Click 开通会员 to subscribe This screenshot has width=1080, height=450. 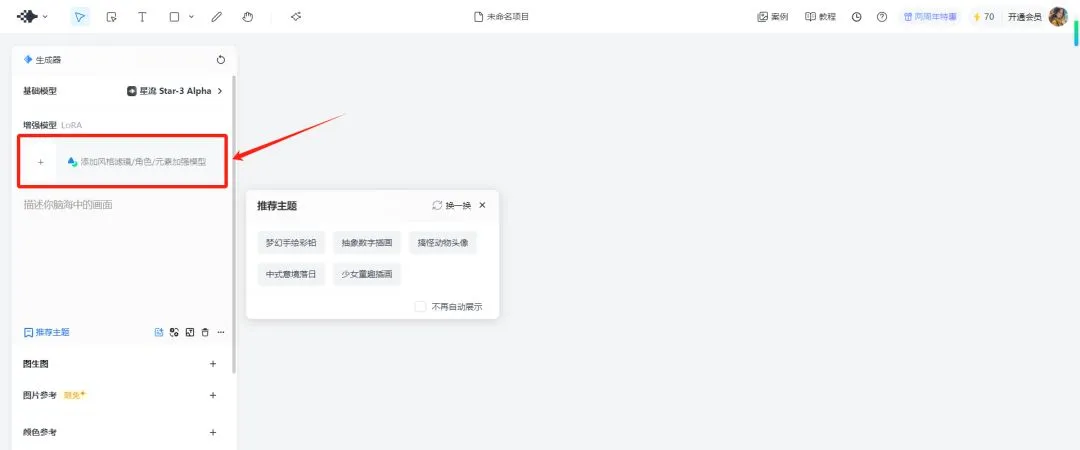tap(1024, 17)
